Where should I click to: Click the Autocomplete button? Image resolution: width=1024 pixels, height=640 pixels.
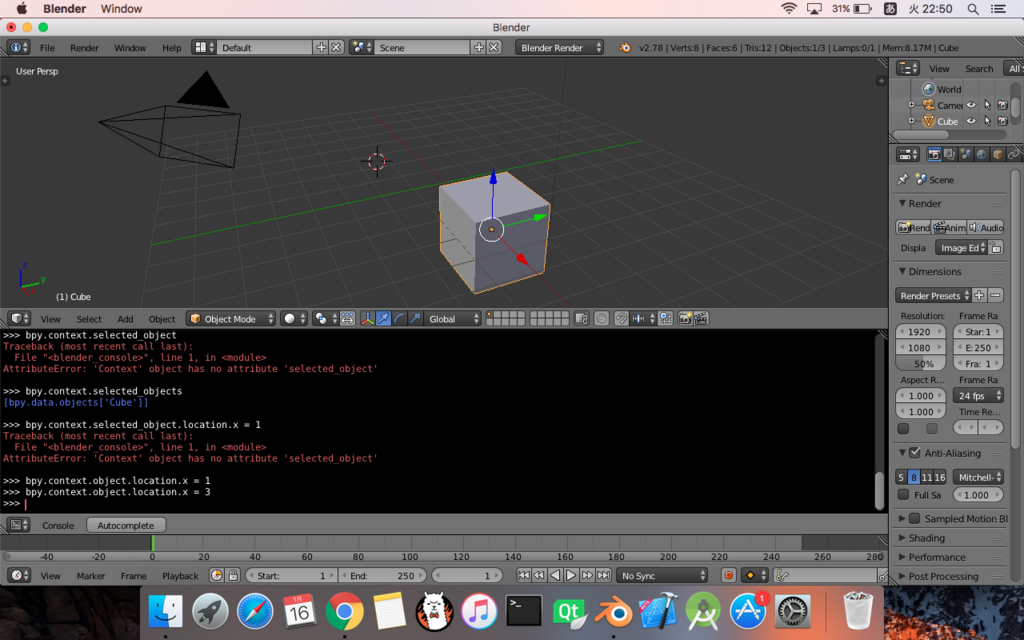(126, 525)
